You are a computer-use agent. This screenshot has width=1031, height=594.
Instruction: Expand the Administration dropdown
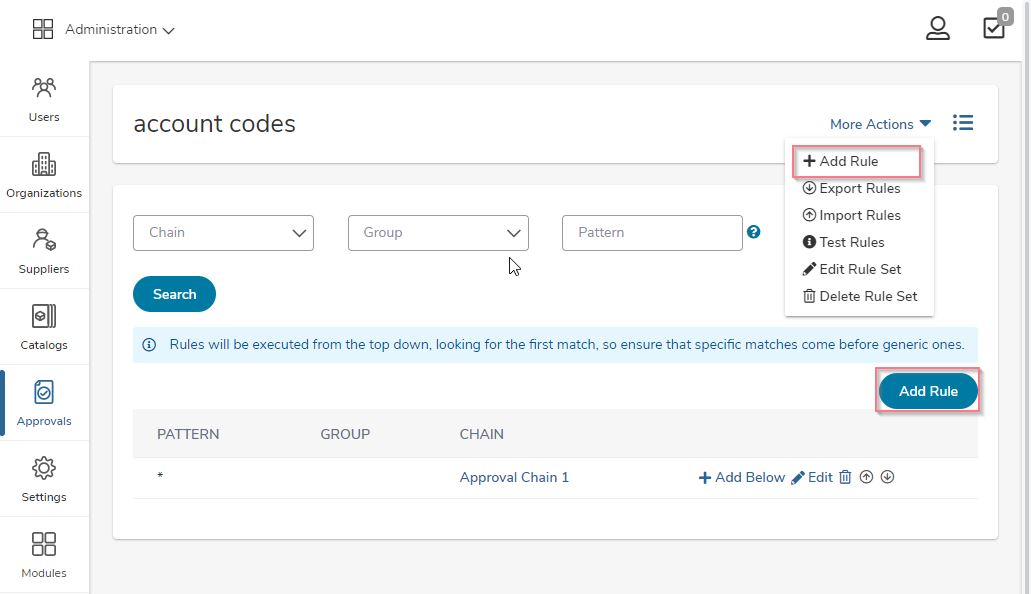tap(120, 30)
